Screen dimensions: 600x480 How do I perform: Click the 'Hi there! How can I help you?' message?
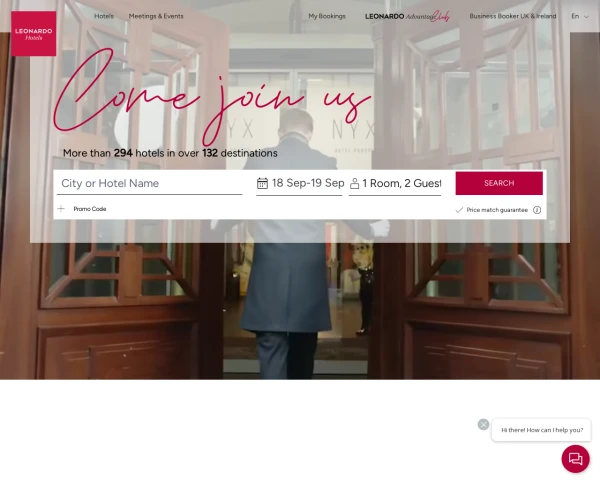click(x=541, y=430)
